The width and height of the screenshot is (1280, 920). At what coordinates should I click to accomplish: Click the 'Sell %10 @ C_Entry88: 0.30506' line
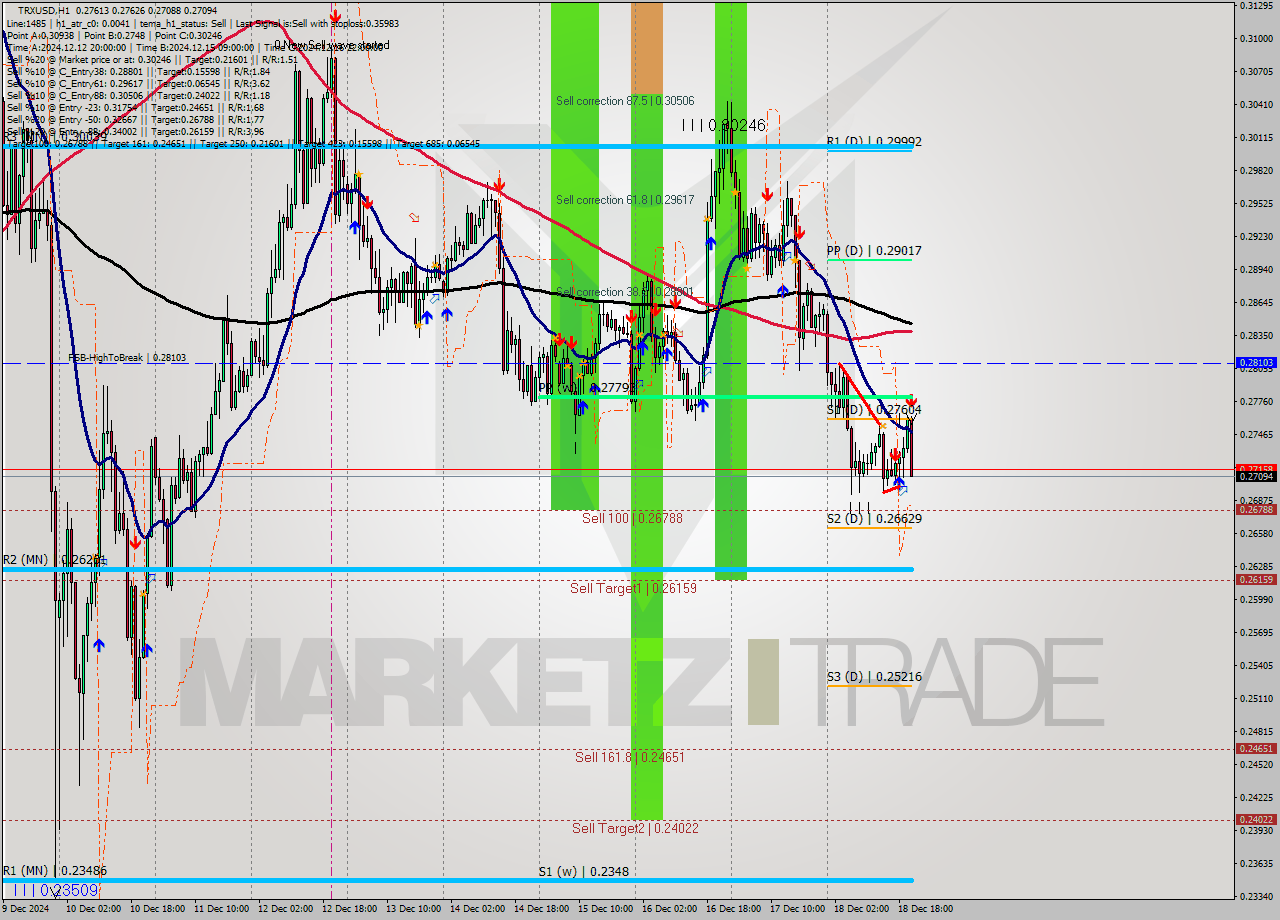tap(138, 95)
